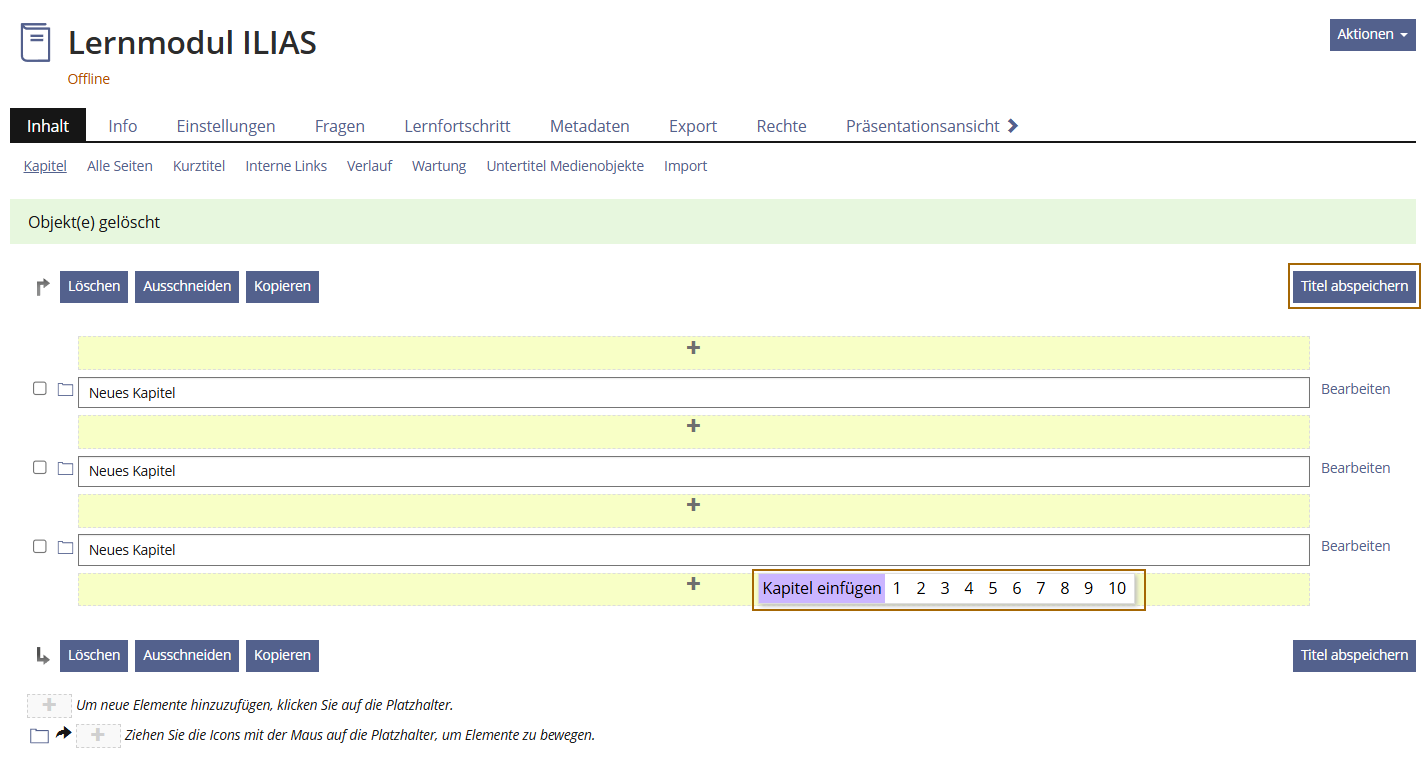Switch to the Inhalt tab
The image size is (1423, 761).
[48, 126]
